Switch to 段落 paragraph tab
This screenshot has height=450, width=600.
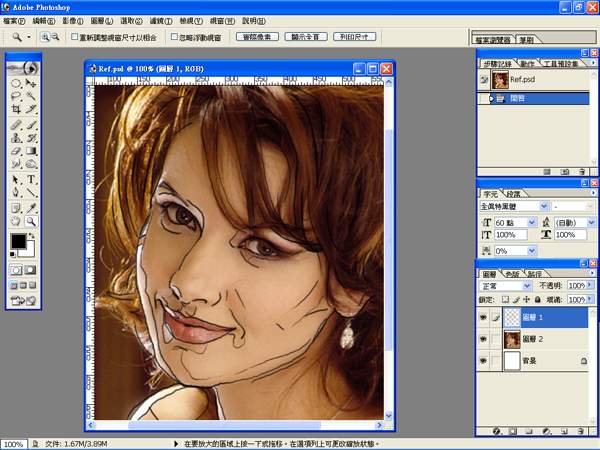pyautogui.click(x=514, y=194)
